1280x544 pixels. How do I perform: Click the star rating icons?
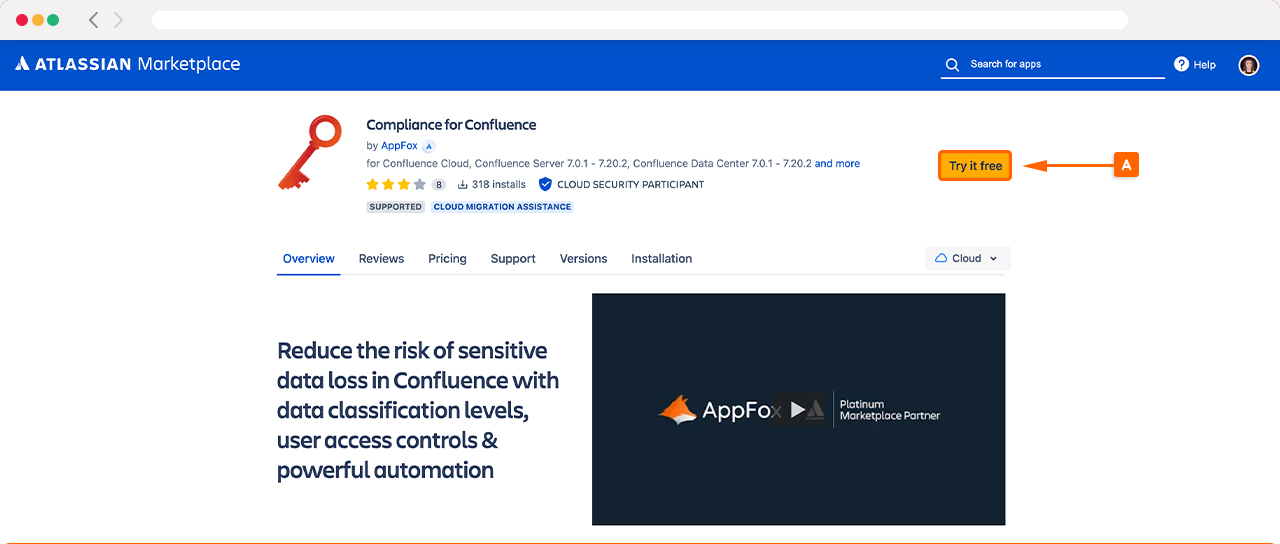click(x=396, y=185)
